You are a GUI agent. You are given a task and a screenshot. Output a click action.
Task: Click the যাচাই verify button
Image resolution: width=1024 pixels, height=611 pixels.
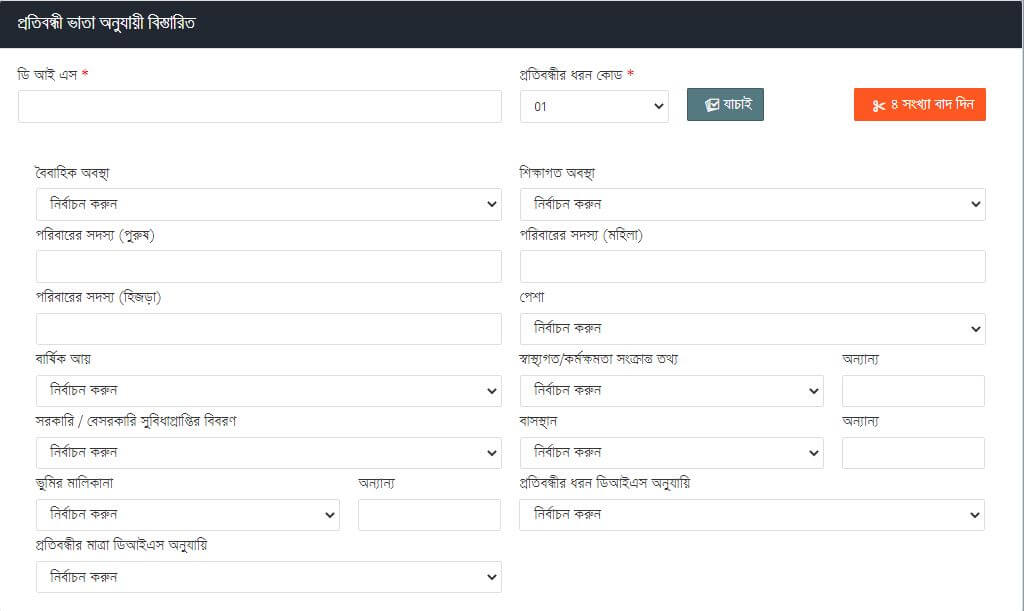click(x=725, y=104)
